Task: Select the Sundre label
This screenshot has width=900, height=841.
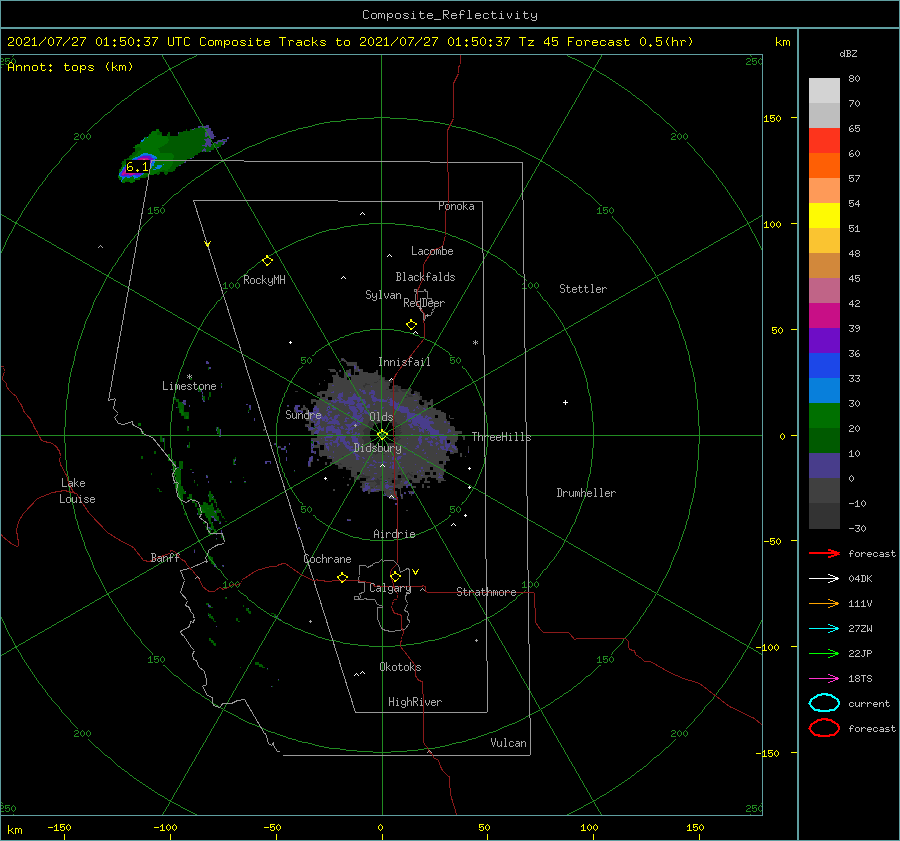Action: (303, 414)
